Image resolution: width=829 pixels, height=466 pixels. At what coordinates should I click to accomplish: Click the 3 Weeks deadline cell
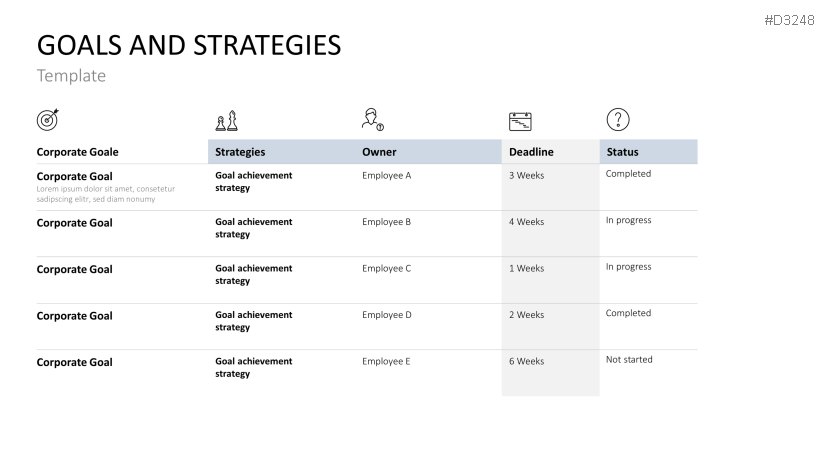(x=526, y=175)
